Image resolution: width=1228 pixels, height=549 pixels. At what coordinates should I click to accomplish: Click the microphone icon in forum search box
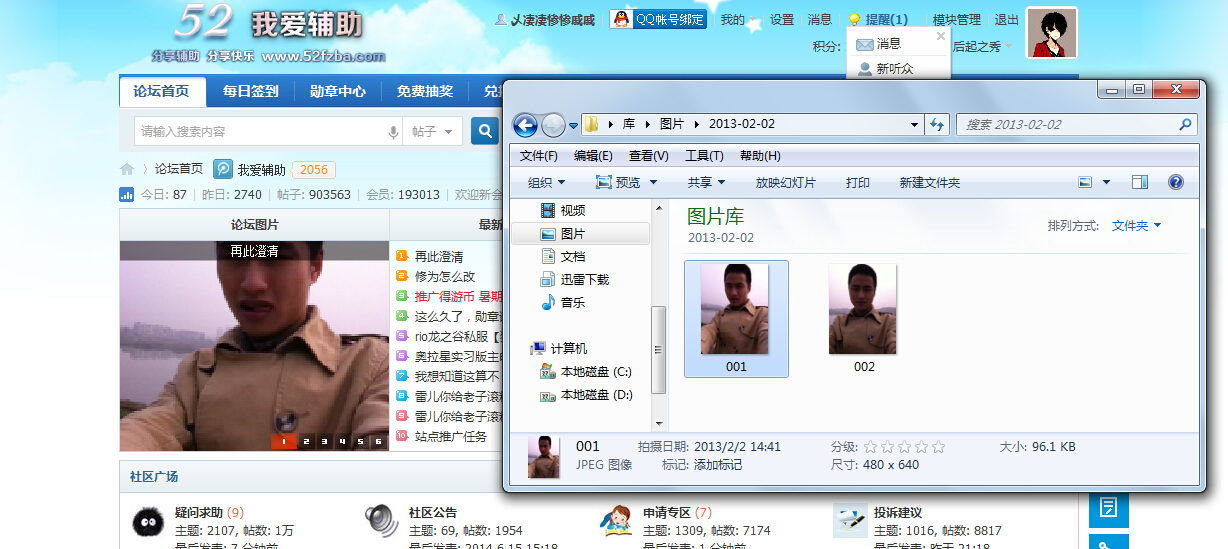[392, 132]
